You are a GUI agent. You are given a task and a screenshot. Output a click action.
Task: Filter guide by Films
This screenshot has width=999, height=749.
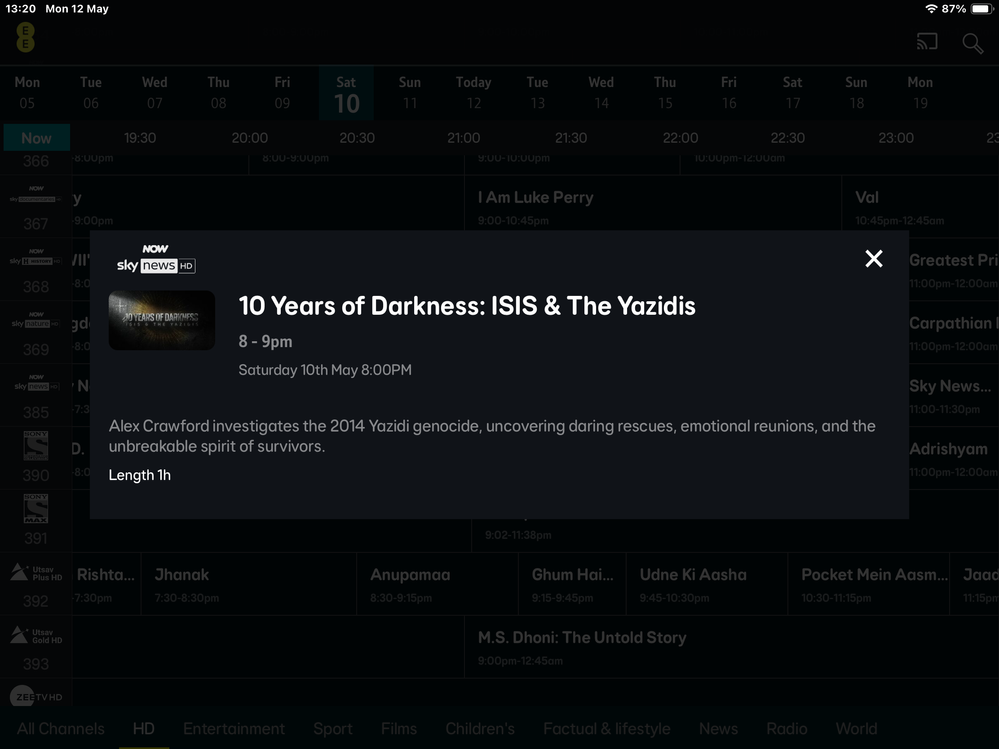pyautogui.click(x=399, y=729)
